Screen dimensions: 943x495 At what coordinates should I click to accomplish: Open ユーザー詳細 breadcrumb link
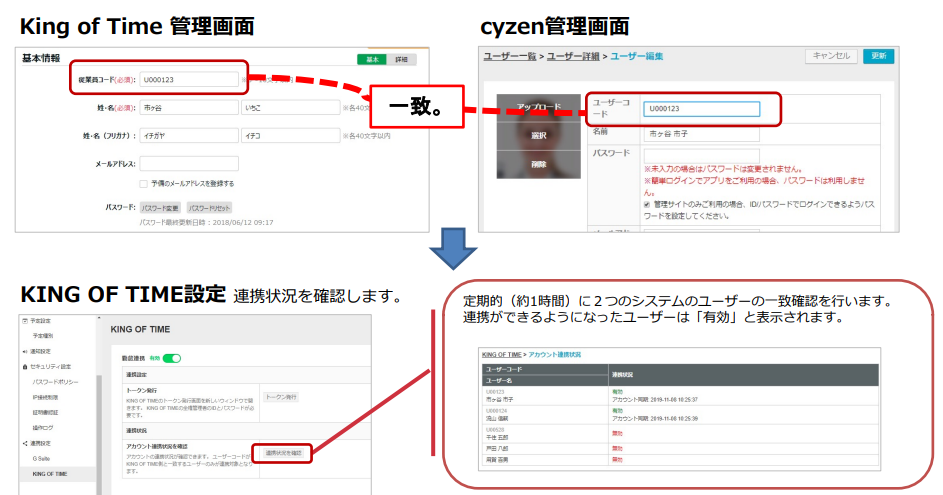(x=573, y=56)
